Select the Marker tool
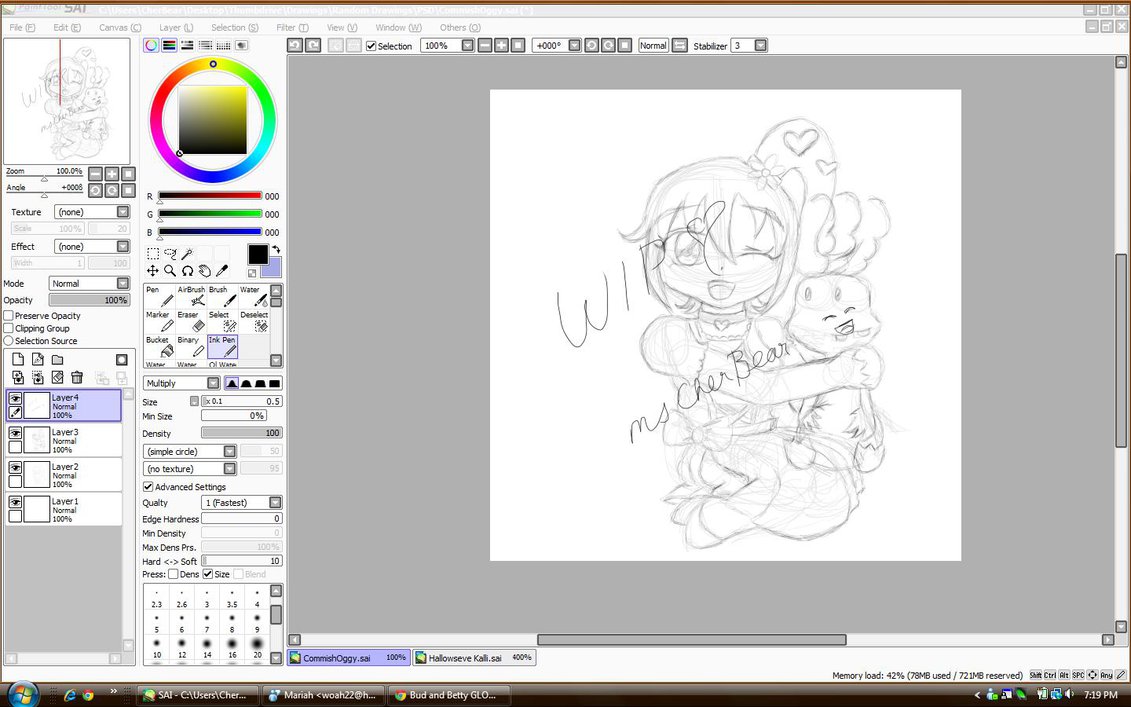The image size is (1131, 707). (159, 321)
